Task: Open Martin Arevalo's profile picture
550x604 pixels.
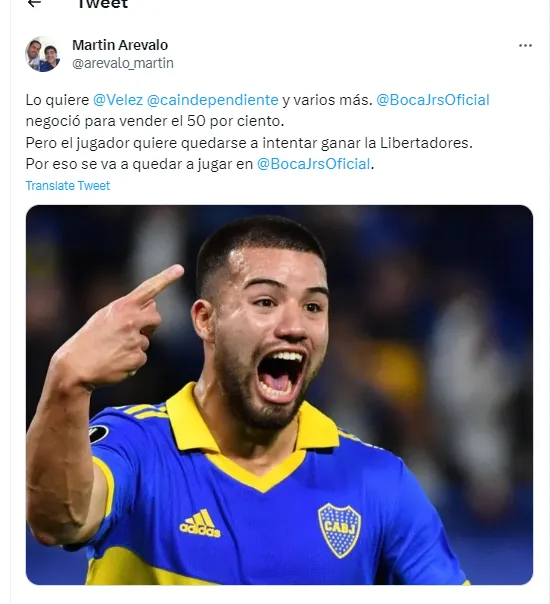Action: tap(43, 54)
